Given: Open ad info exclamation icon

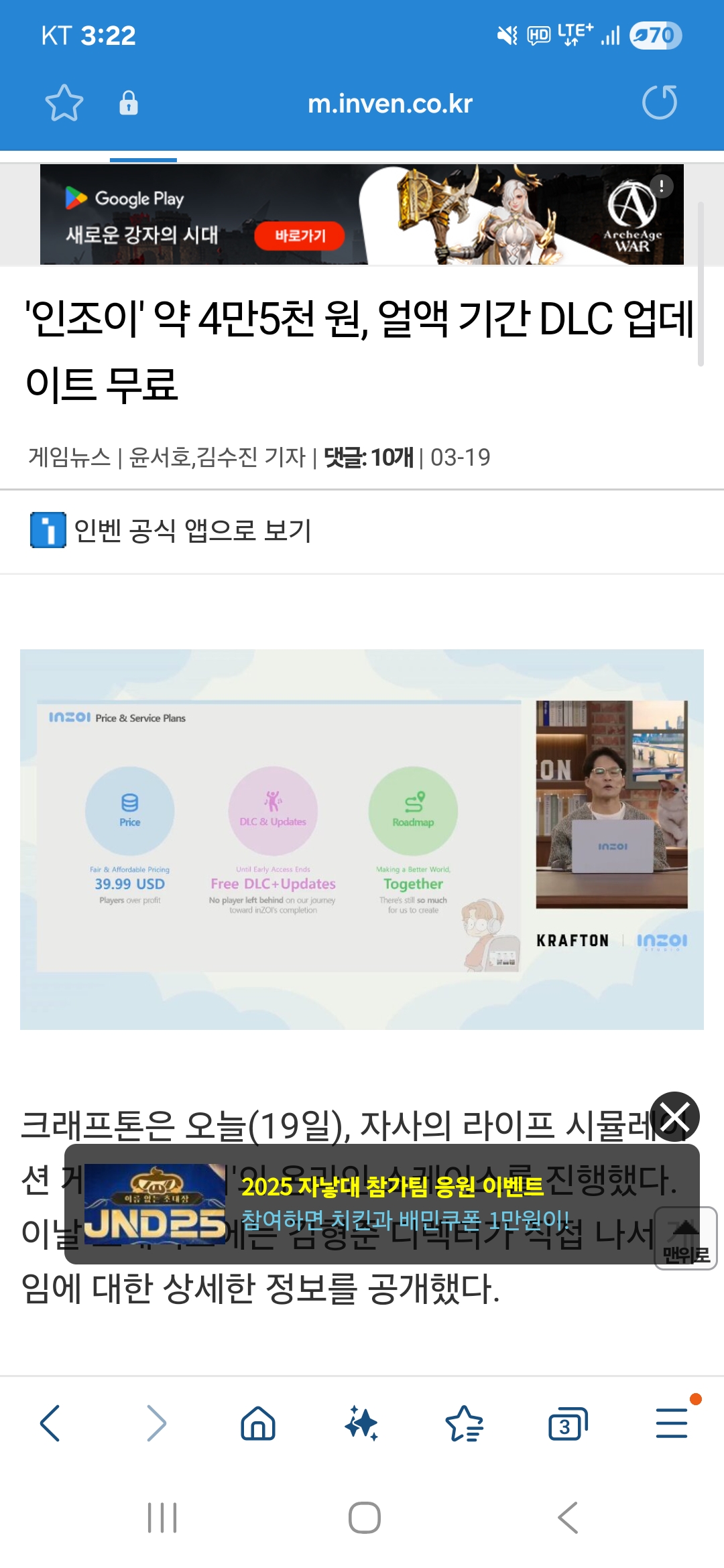Looking at the screenshot, I should pyautogui.click(x=661, y=186).
